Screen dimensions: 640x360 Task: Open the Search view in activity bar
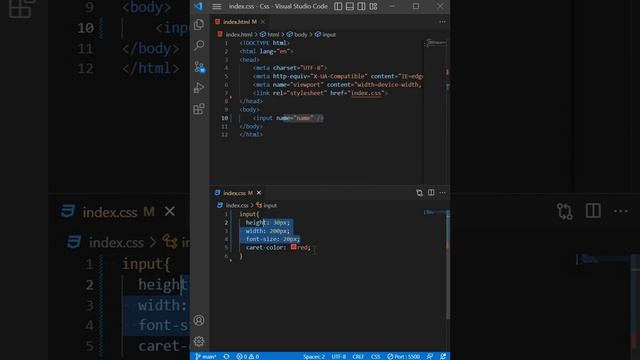coord(199,45)
